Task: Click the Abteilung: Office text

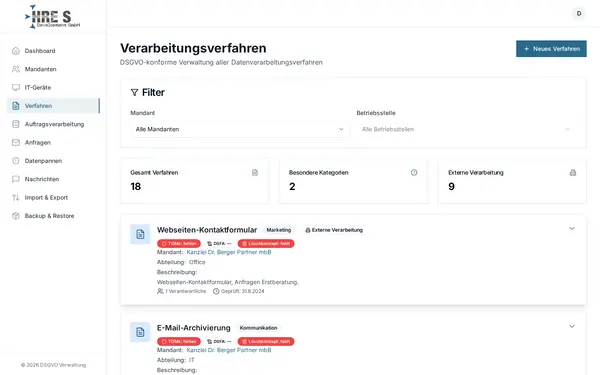Action: pyautogui.click(x=181, y=262)
